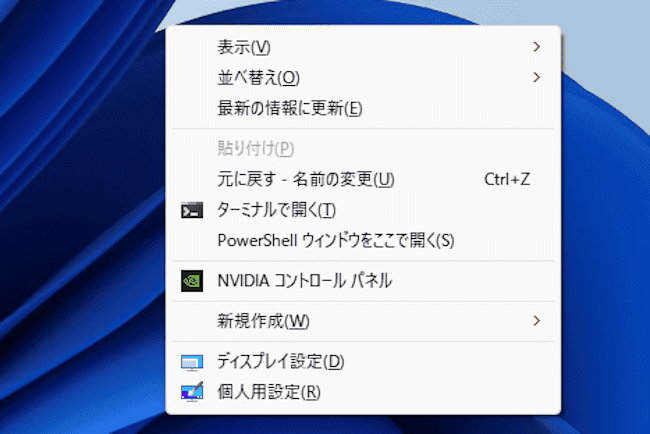Select 最新の情報に更新(E)
Image resolution: width=650 pixels, height=434 pixels.
(x=363, y=108)
